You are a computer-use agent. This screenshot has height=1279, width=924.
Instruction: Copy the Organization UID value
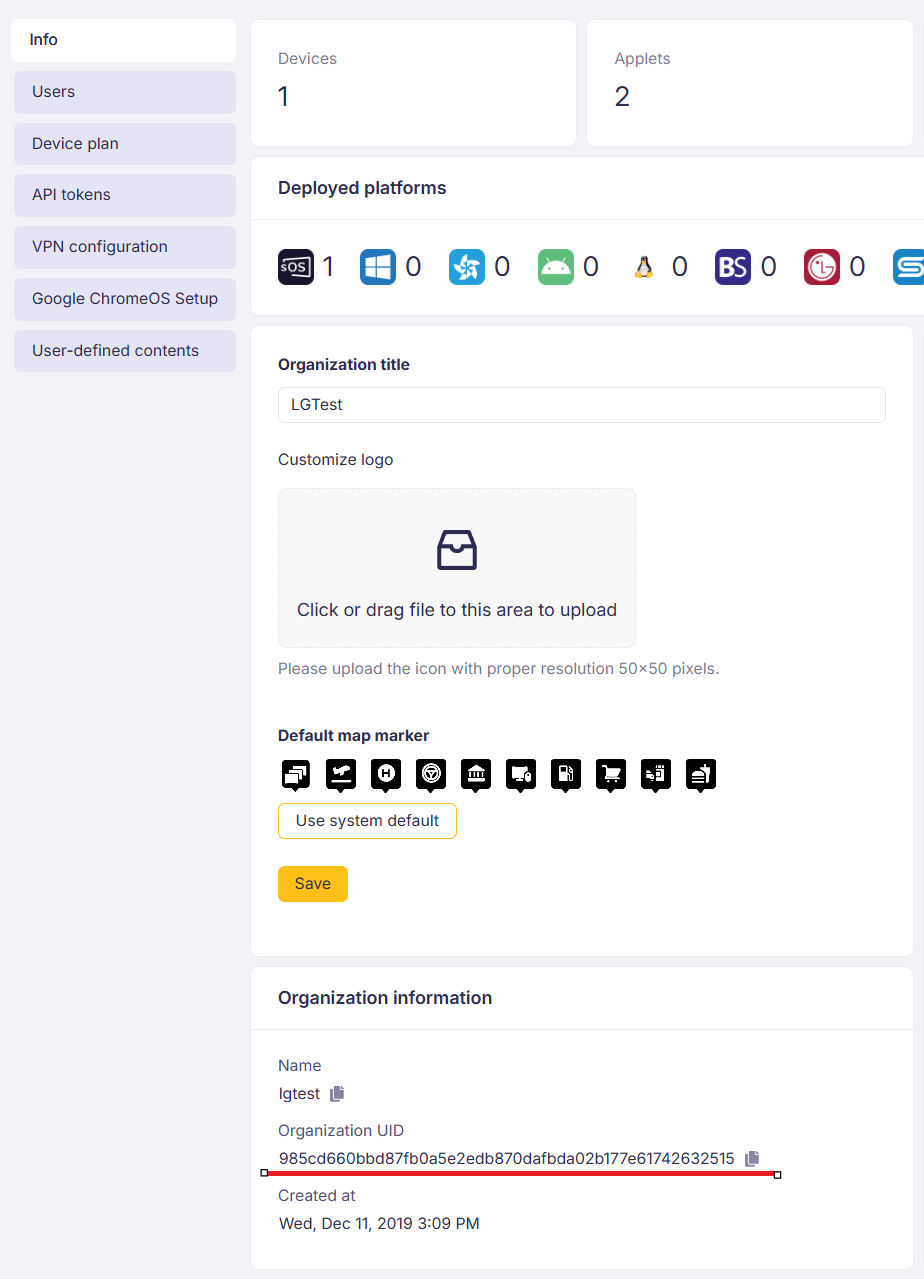point(752,1158)
